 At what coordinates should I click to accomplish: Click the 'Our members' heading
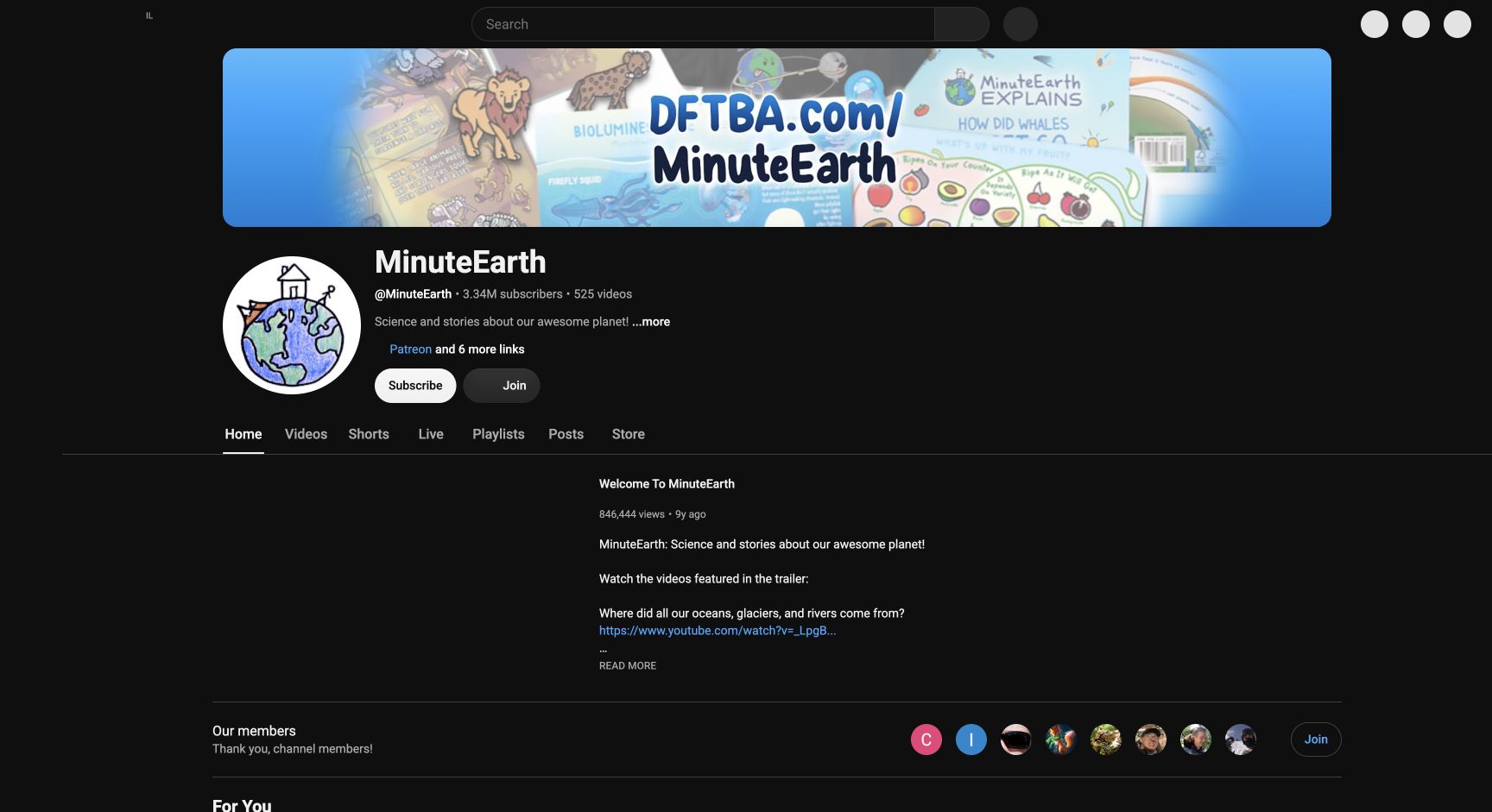click(254, 731)
